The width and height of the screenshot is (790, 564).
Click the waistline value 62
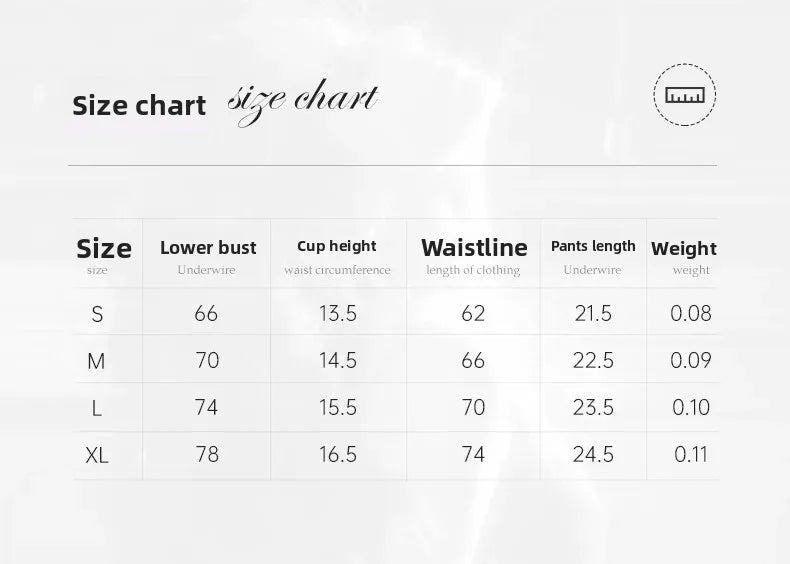tap(473, 314)
